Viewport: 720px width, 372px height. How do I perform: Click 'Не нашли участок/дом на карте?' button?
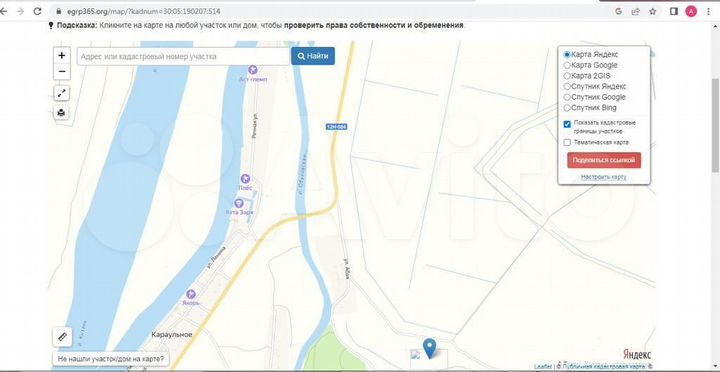110,359
